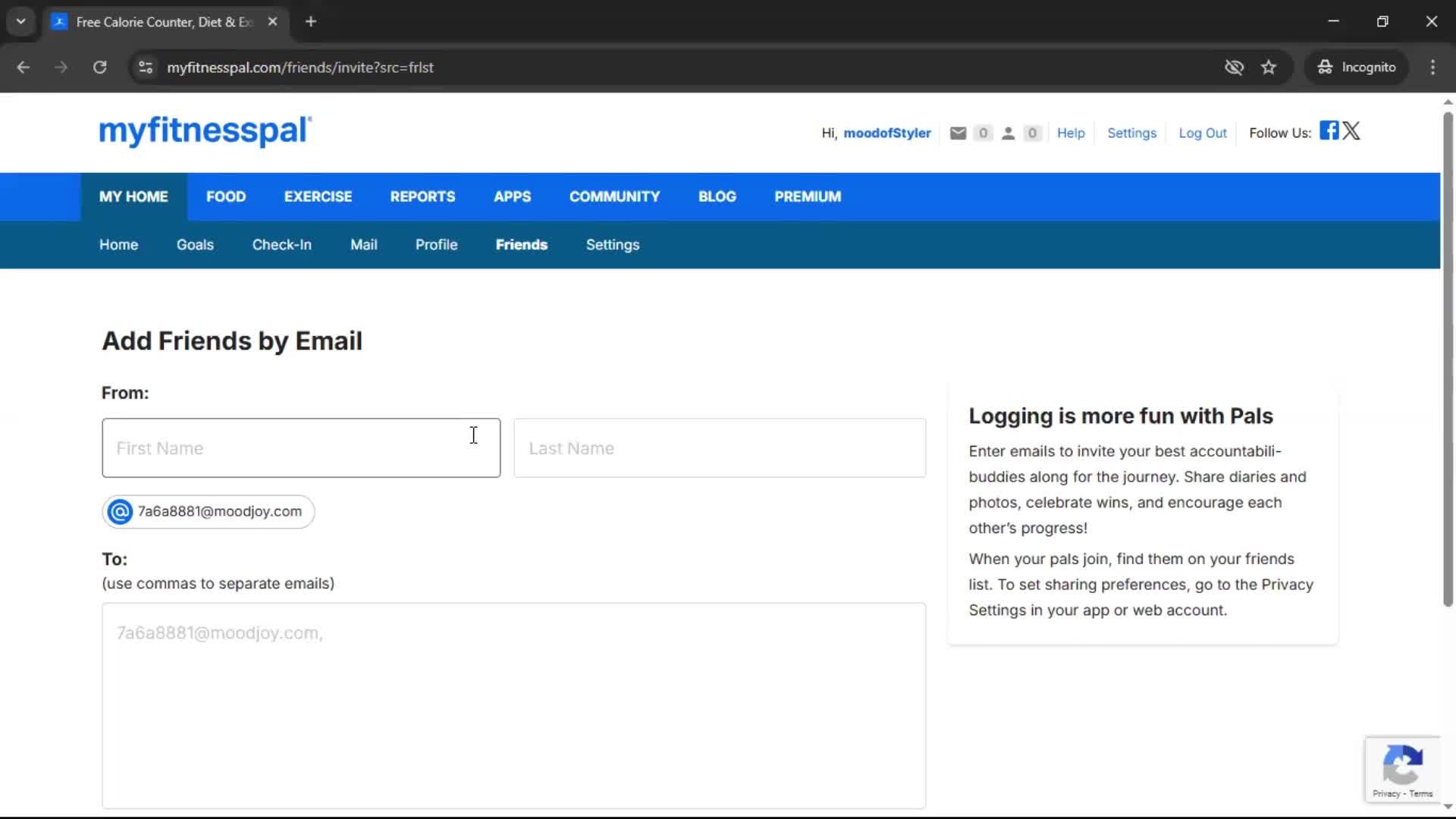Open a new browser tab
Image resolution: width=1456 pixels, height=819 pixels.
click(x=311, y=22)
